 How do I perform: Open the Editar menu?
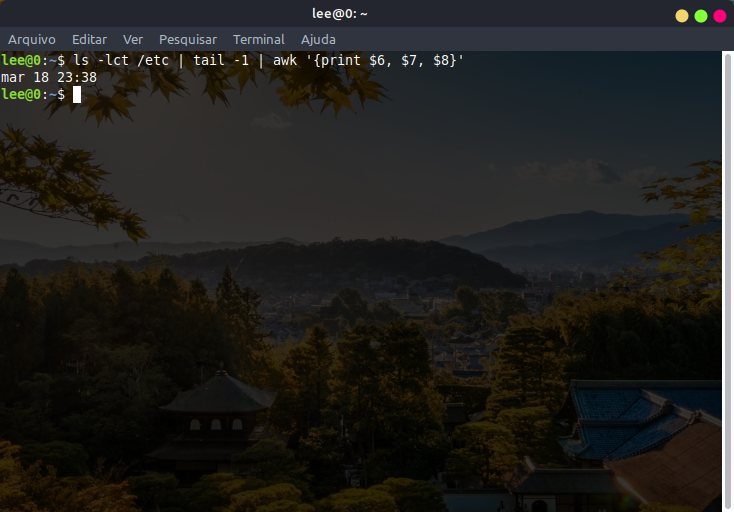[89, 39]
